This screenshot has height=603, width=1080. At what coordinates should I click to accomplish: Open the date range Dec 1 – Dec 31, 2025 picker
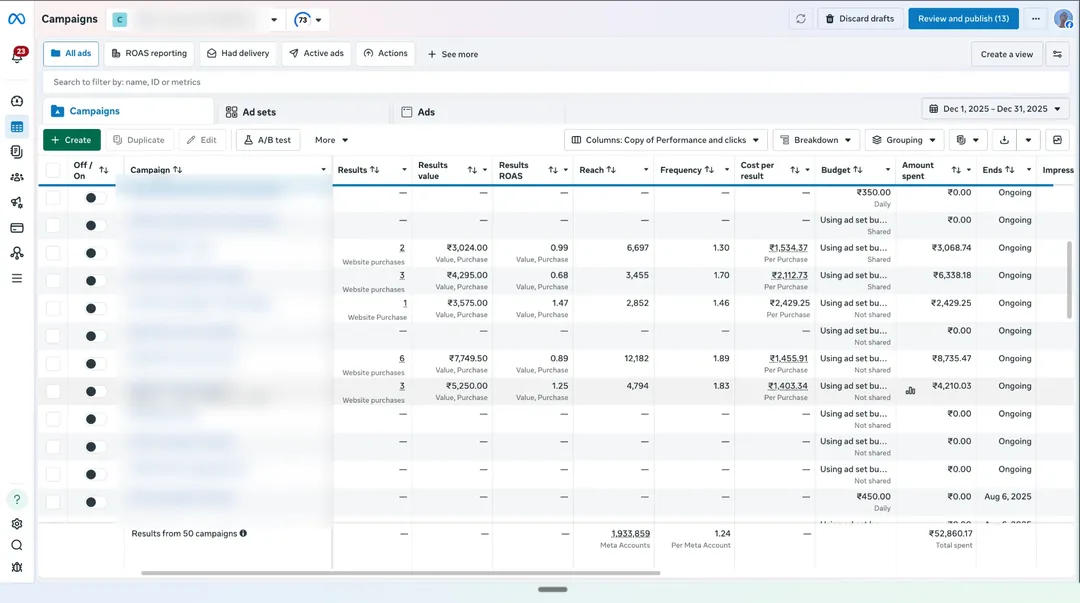pyautogui.click(x=995, y=109)
